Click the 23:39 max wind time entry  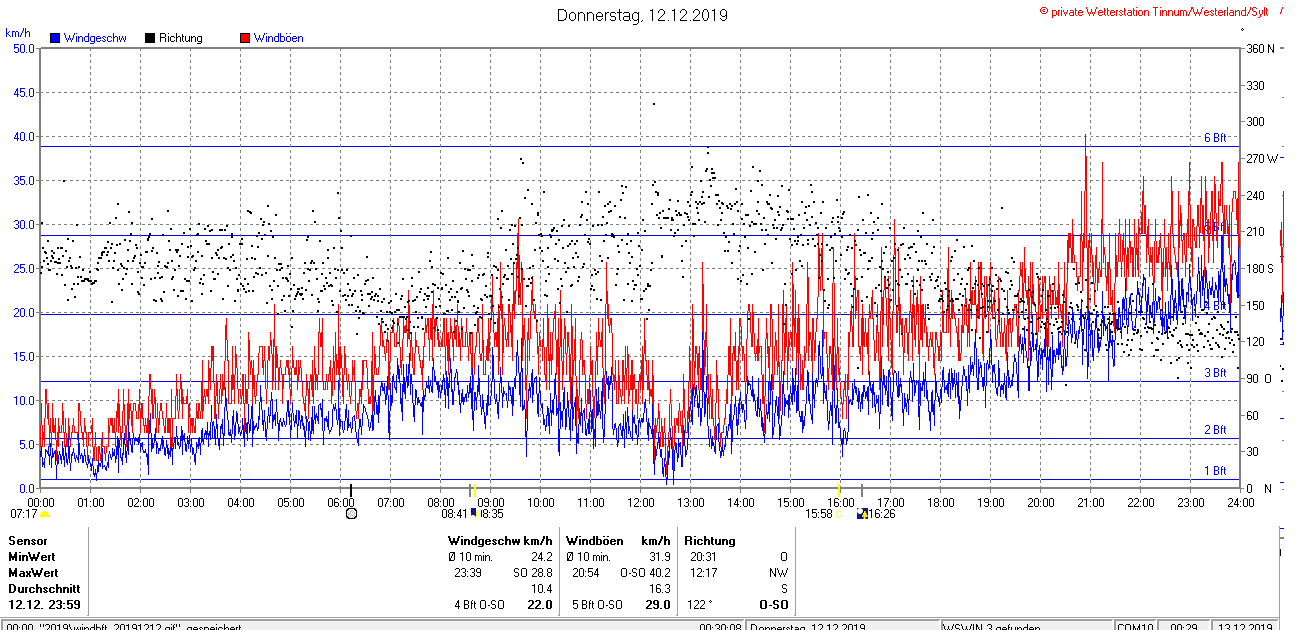click(469, 573)
